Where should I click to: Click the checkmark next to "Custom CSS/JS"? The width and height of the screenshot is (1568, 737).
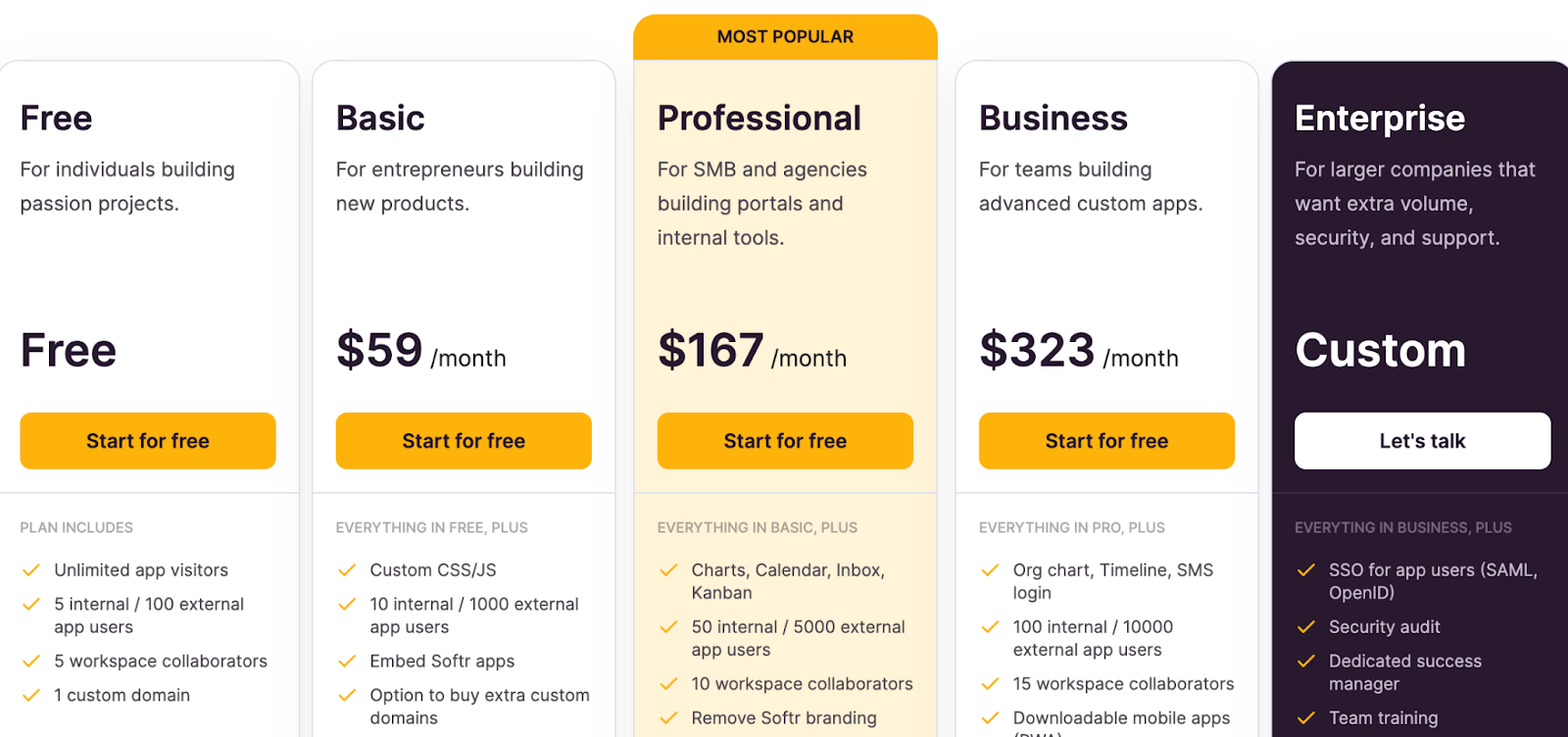click(347, 569)
